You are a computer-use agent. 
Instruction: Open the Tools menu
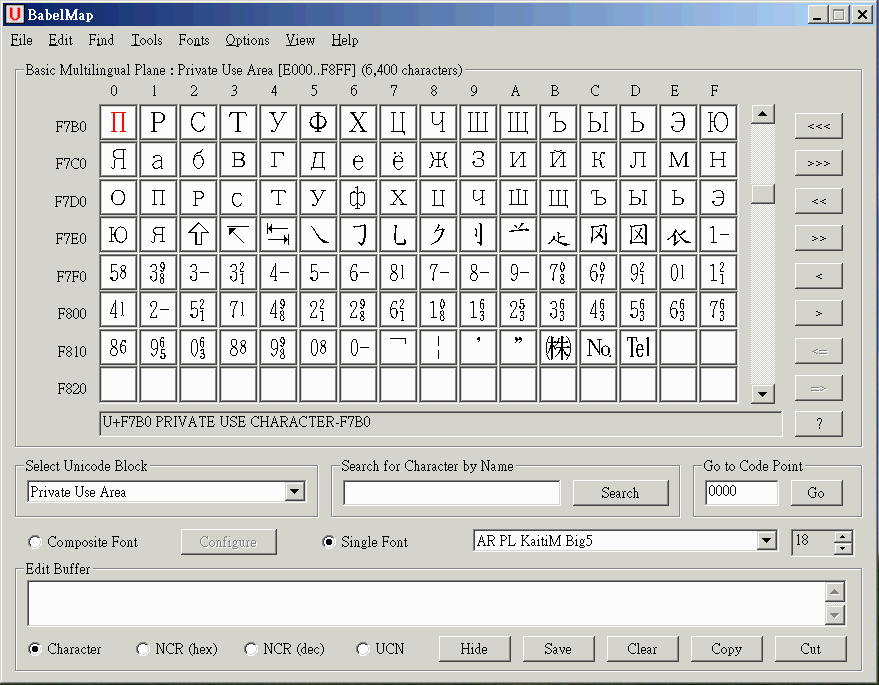pos(146,40)
